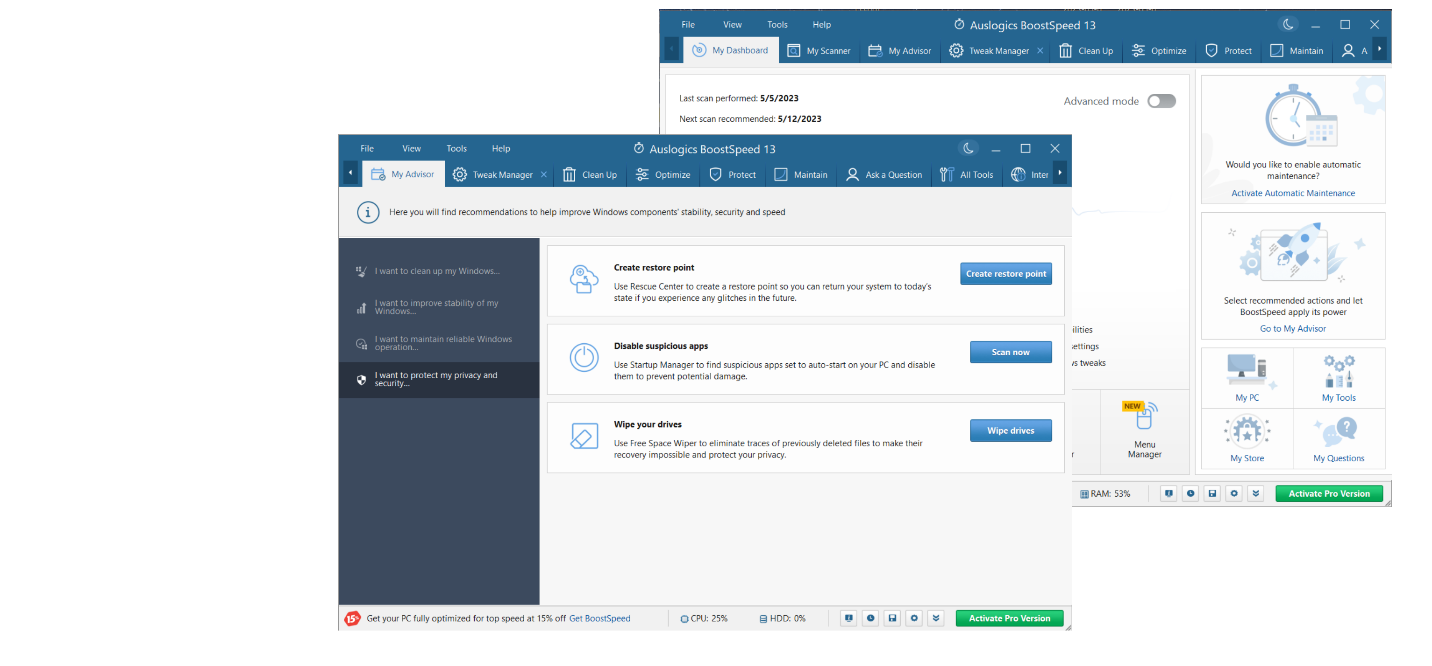
Task: Click the settings gear icon in front window status bar
Action: pyautogui.click(x=914, y=618)
